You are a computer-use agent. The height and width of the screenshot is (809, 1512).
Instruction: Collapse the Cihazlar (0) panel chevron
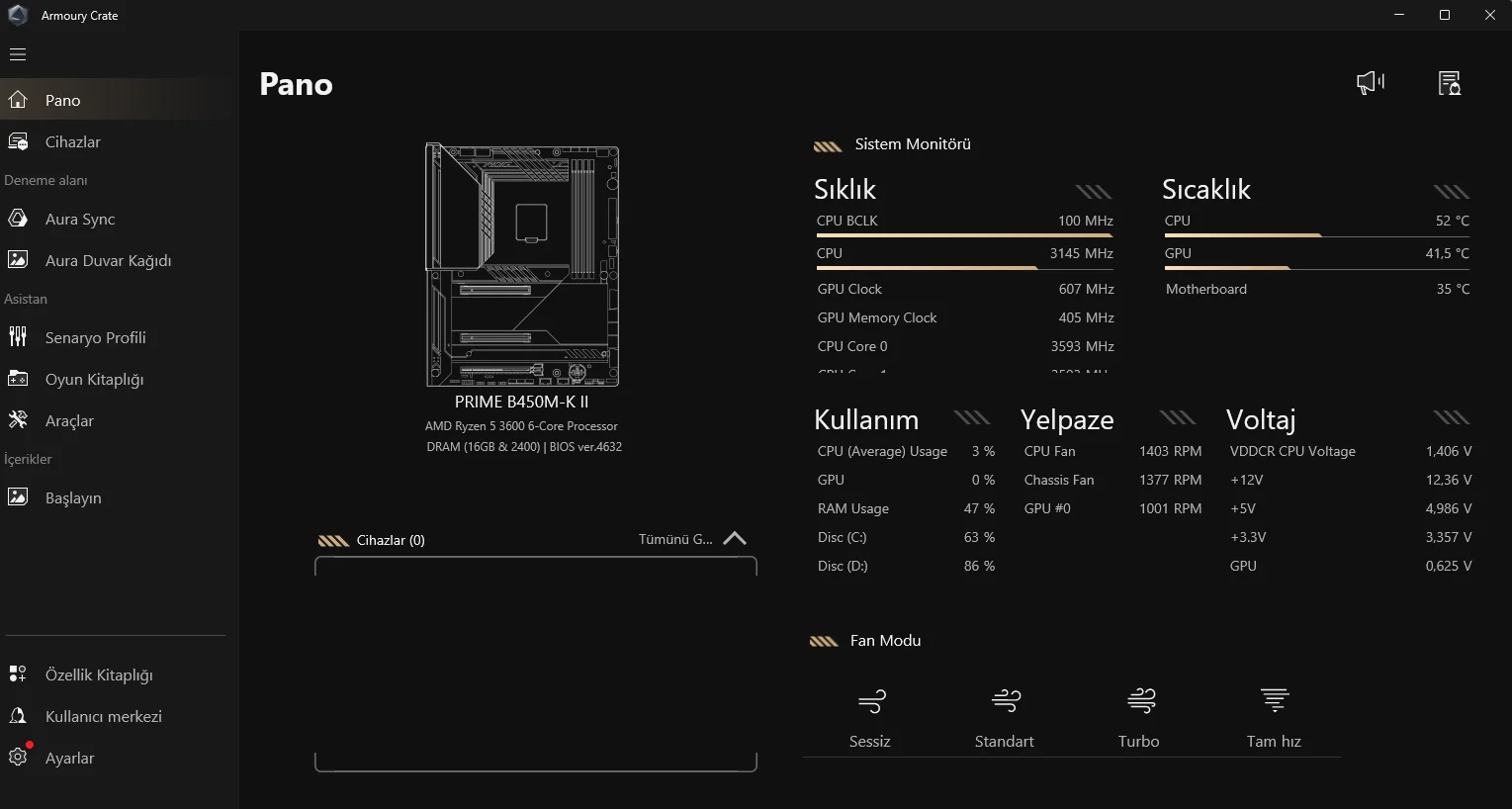tap(735, 539)
